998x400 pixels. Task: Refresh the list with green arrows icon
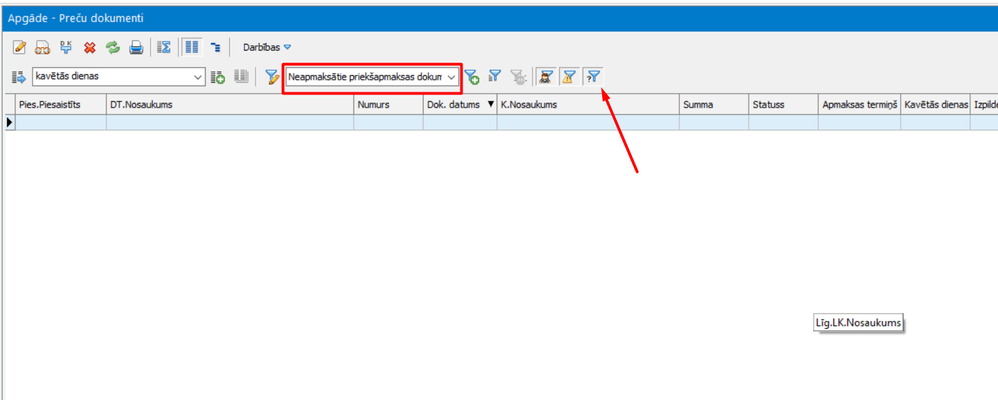(113, 47)
